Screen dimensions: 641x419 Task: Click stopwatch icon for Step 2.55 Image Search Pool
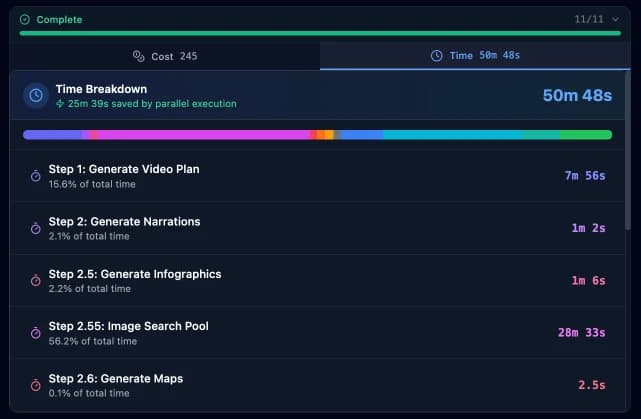point(36,333)
